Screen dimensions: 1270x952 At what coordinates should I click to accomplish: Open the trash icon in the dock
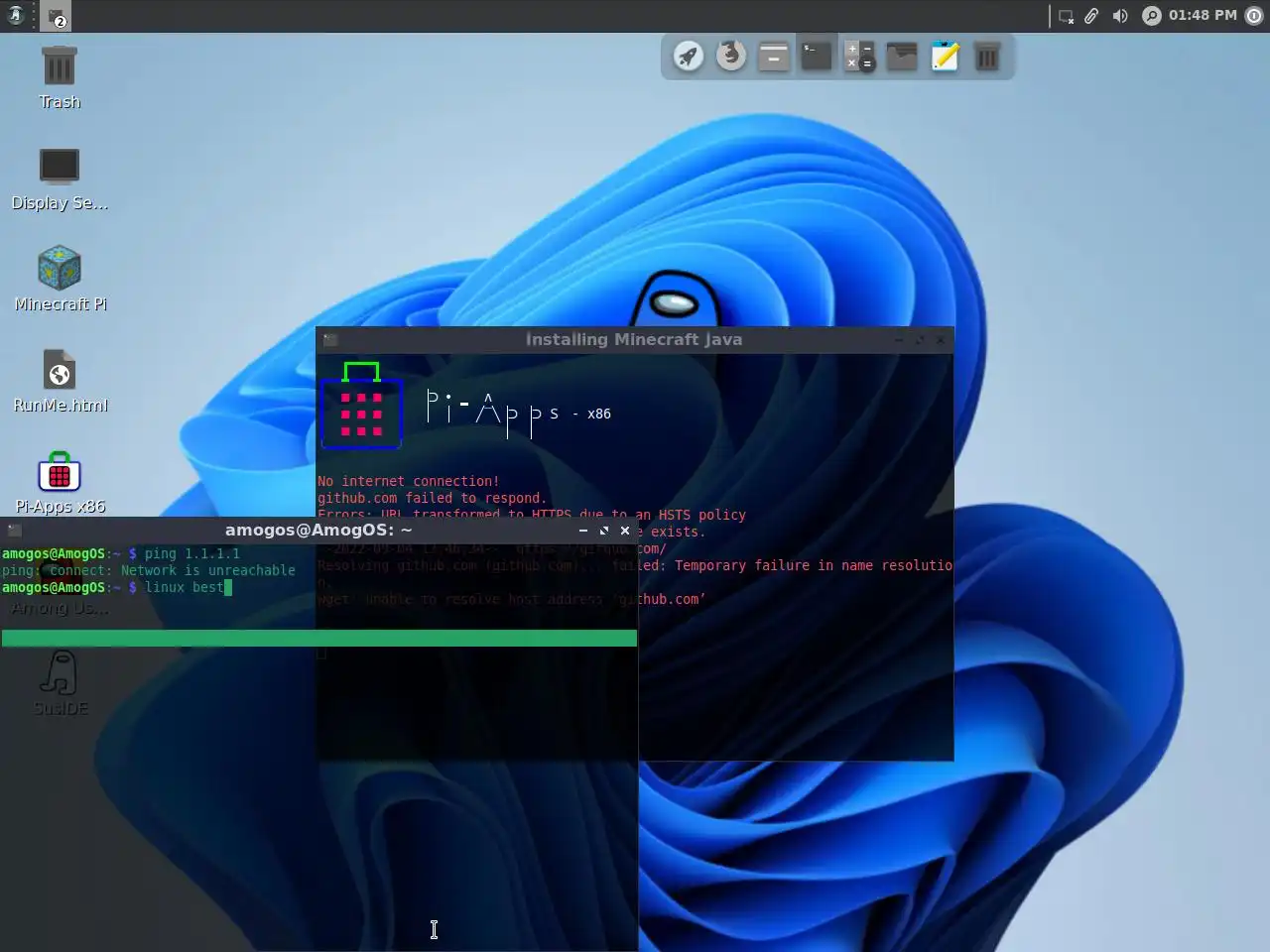click(x=987, y=56)
